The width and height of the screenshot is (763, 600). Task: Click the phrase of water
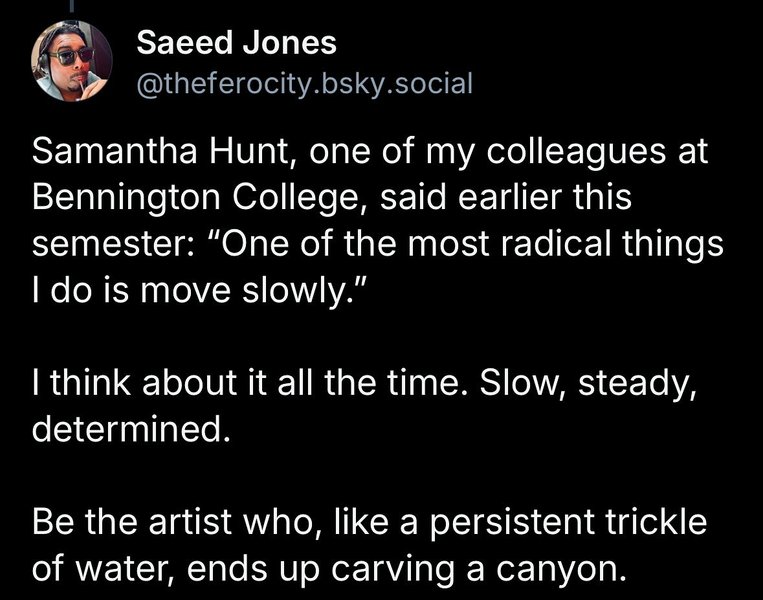tap(105, 568)
